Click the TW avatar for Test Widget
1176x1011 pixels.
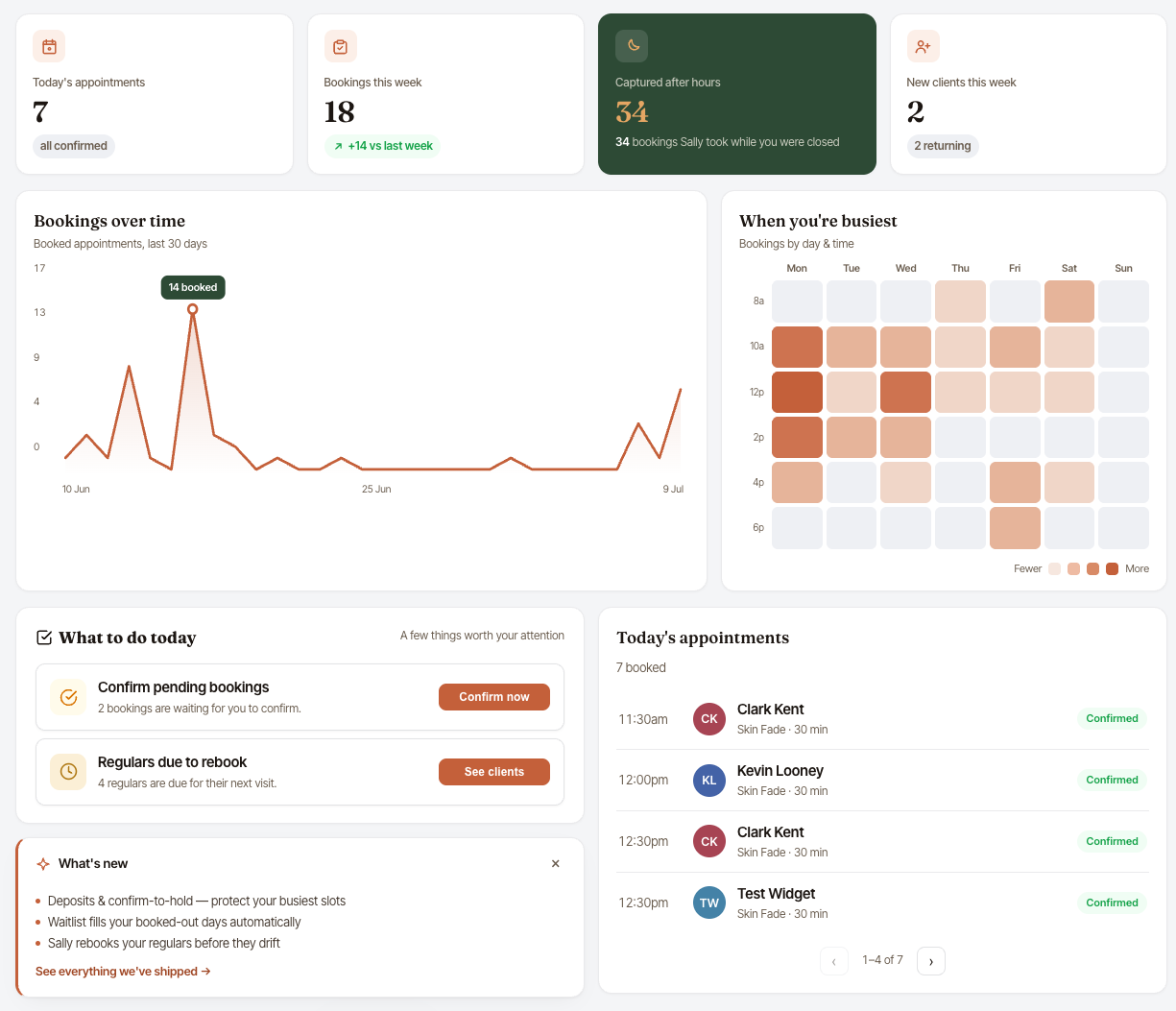click(709, 903)
